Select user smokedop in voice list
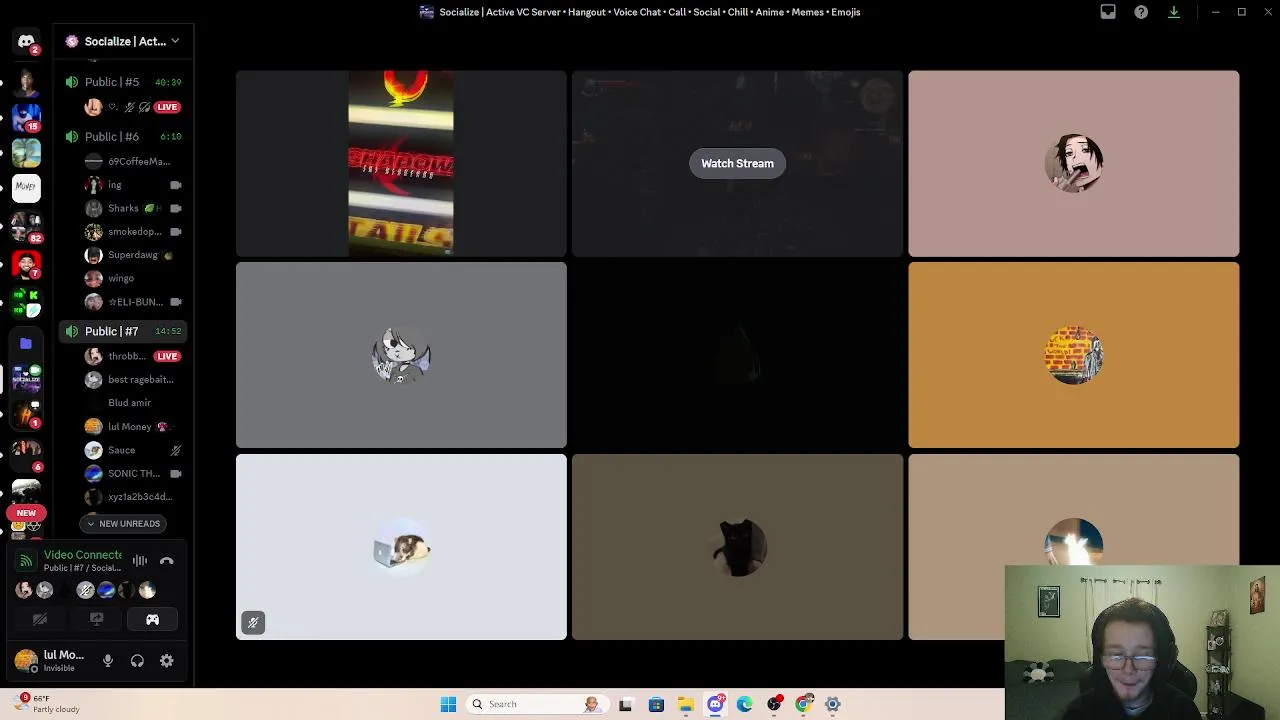The width and height of the screenshot is (1280, 720). (132, 231)
